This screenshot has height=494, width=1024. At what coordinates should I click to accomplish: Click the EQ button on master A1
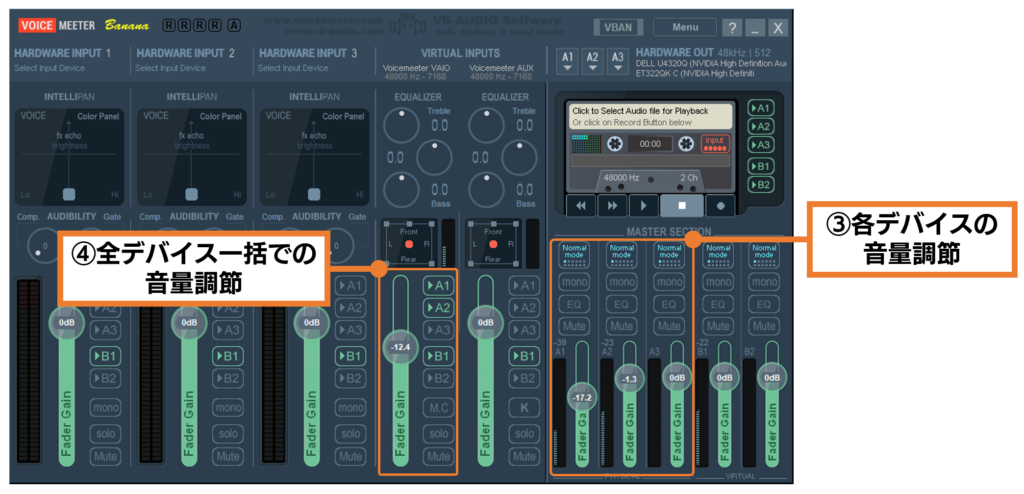[574, 303]
